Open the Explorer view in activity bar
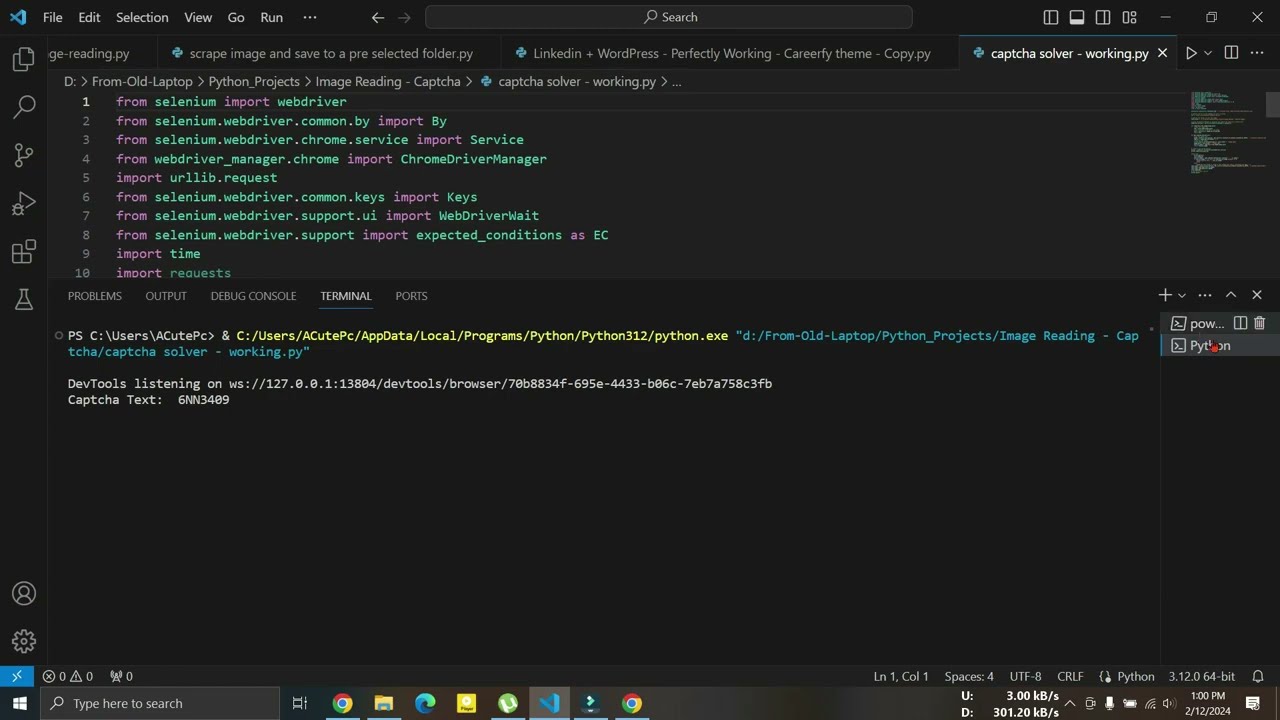1280x720 pixels. (x=24, y=60)
